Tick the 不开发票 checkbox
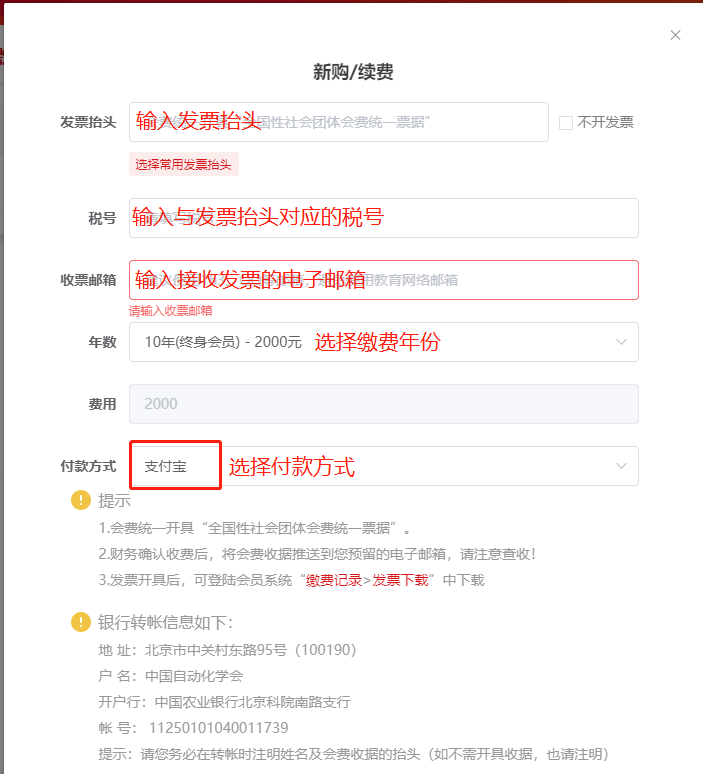 566,122
